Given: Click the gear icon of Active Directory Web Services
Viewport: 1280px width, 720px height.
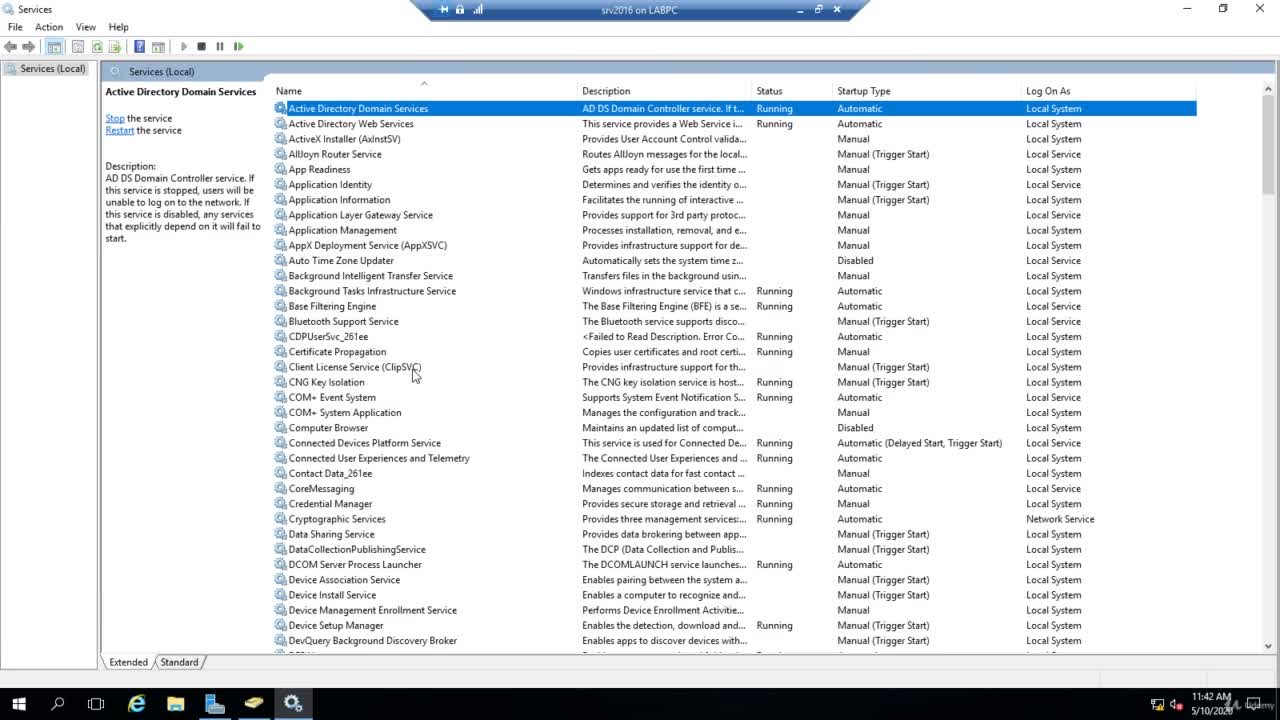Looking at the screenshot, I should pos(281,124).
